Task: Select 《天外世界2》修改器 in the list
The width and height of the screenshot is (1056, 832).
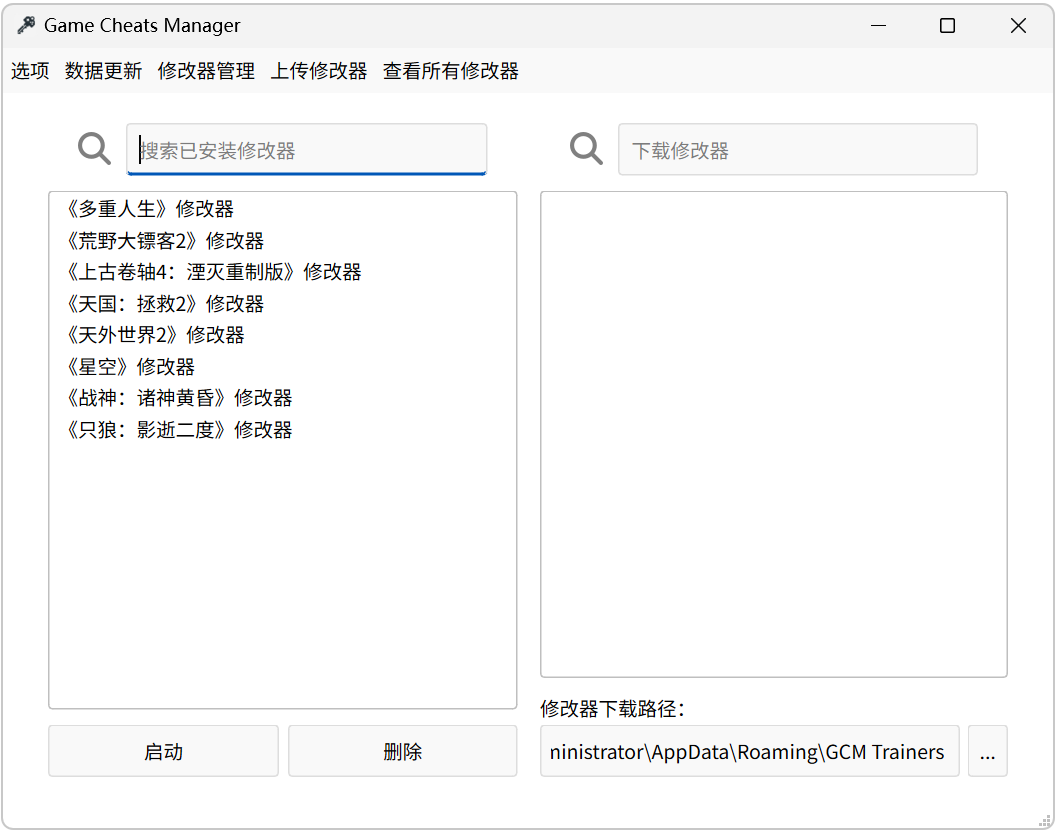Action: tap(283, 335)
